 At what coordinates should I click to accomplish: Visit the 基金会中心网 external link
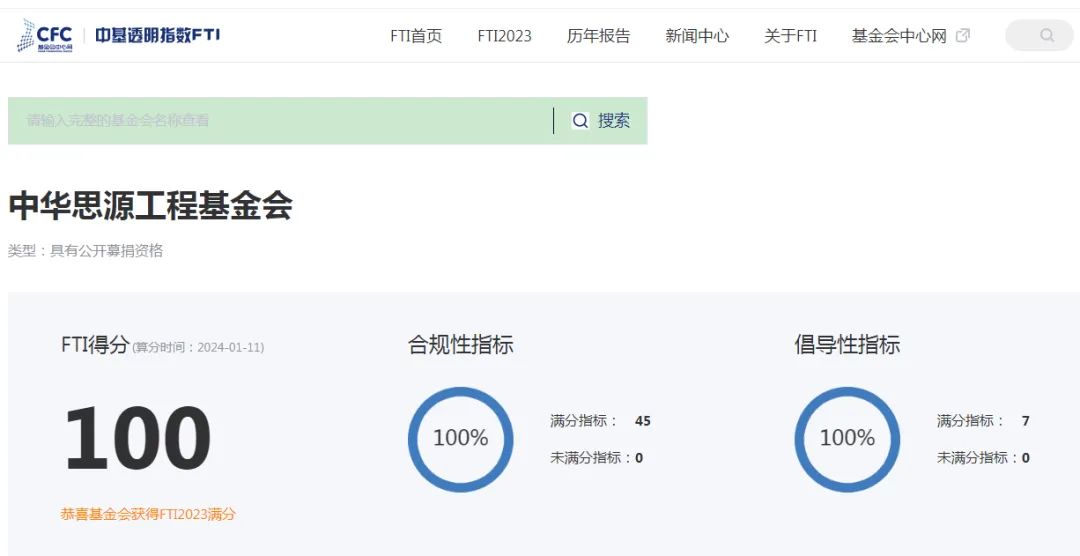[899, 36]
